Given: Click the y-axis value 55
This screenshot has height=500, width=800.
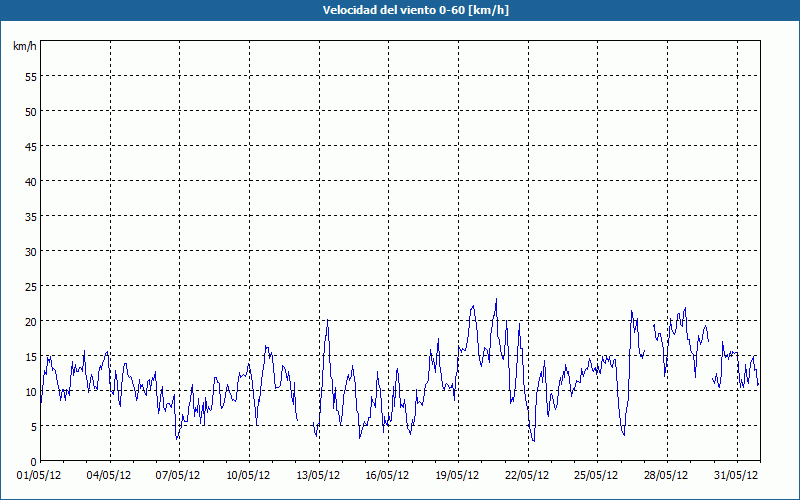Looking at the screenshot, I should point(31,77).
